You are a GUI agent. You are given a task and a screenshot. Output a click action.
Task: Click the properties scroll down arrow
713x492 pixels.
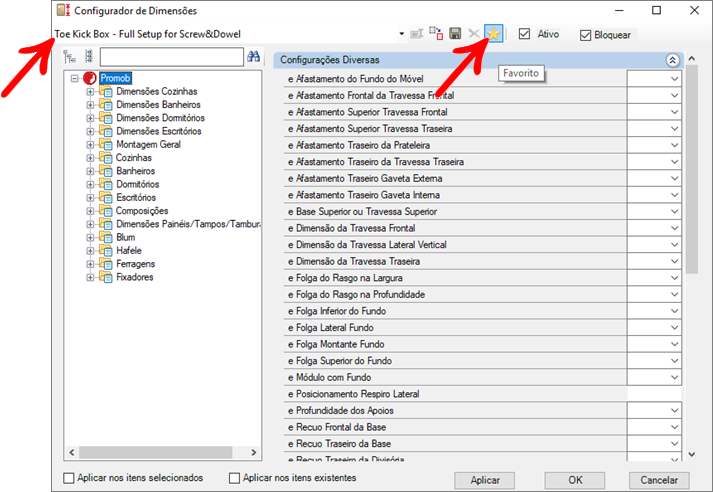692,454
